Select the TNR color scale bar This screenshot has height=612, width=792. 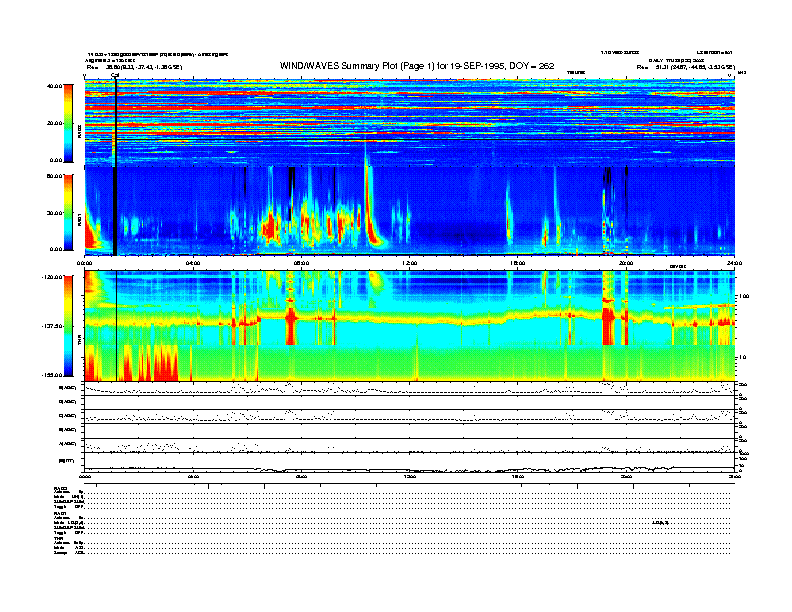tap(68, 326)
